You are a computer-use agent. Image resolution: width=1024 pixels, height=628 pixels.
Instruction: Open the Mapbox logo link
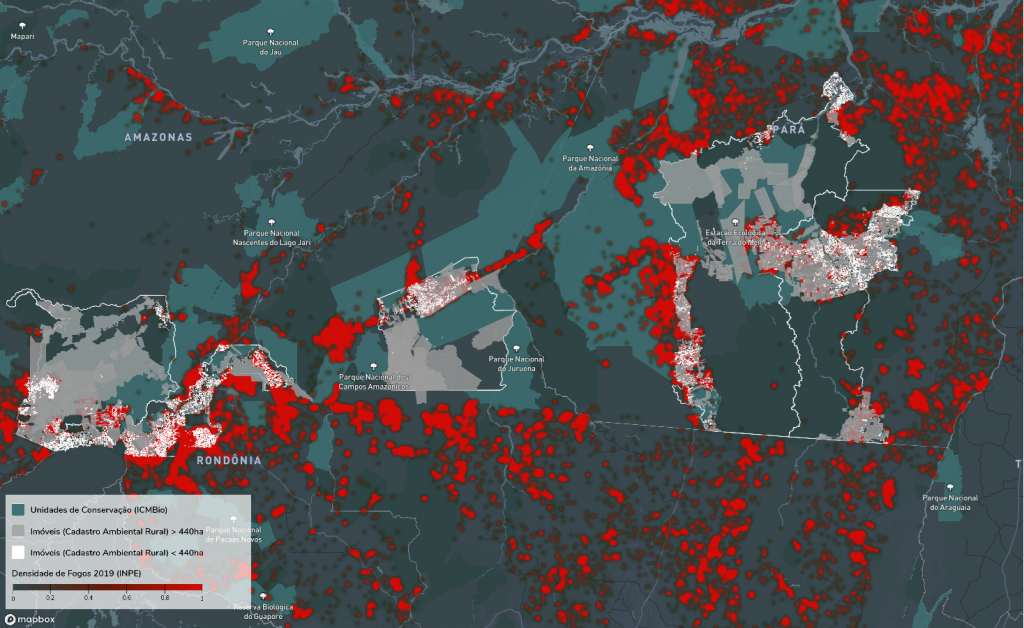30,618
